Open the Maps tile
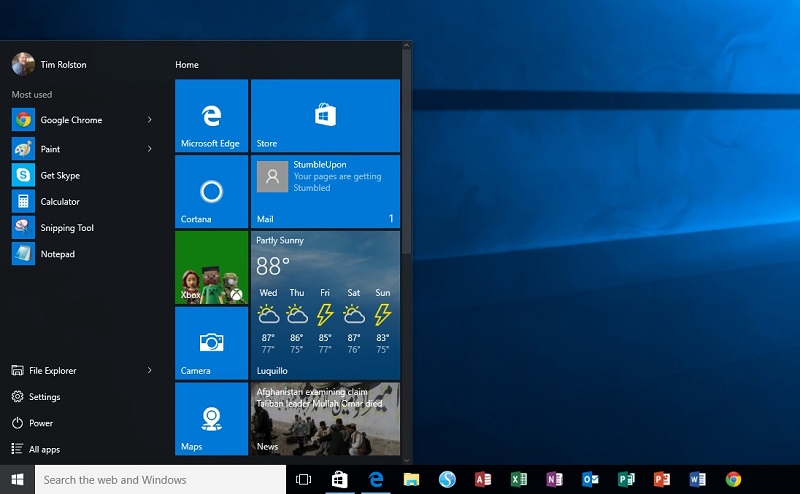 click(211, 419)
